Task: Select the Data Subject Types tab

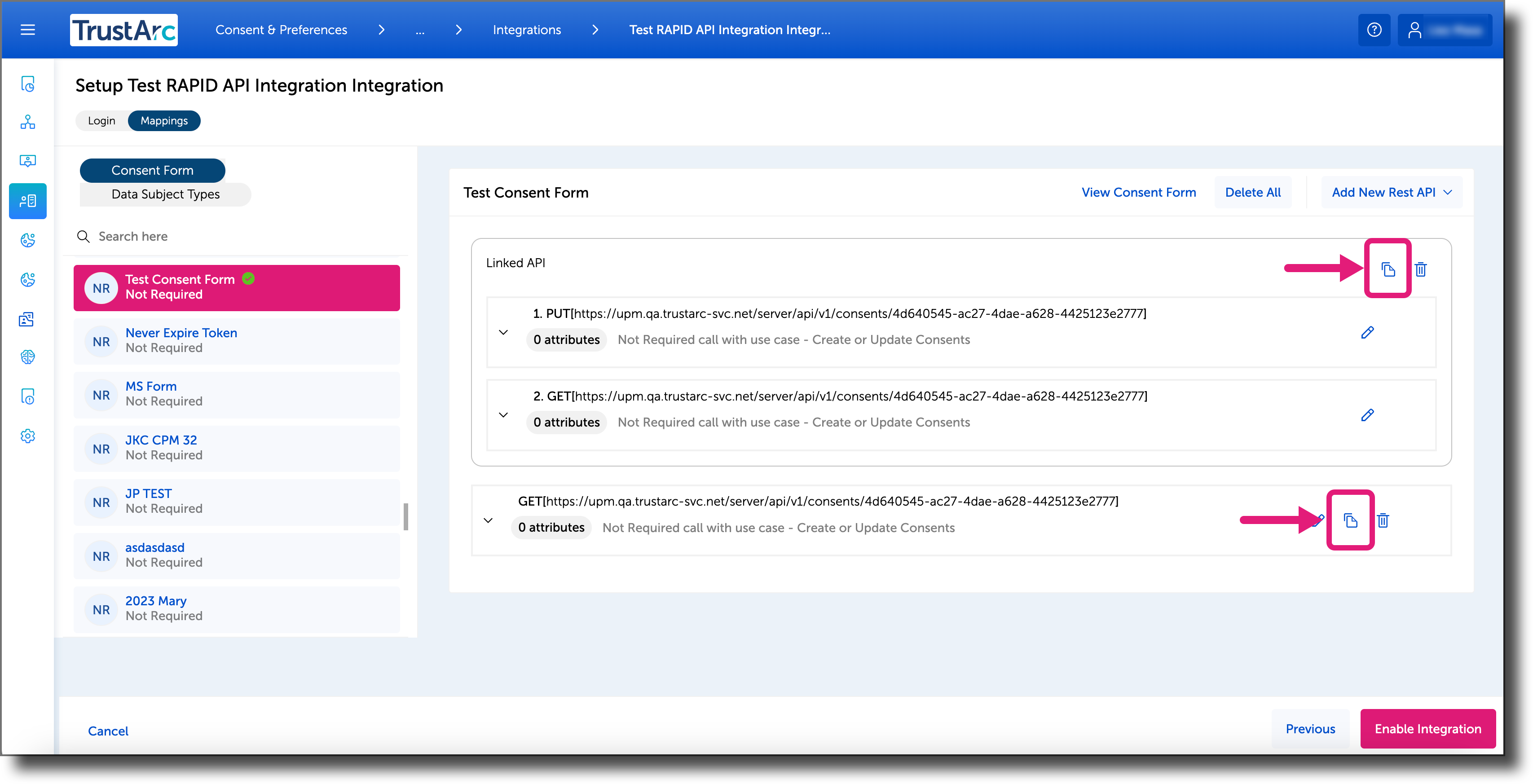Action: point(165,194)
